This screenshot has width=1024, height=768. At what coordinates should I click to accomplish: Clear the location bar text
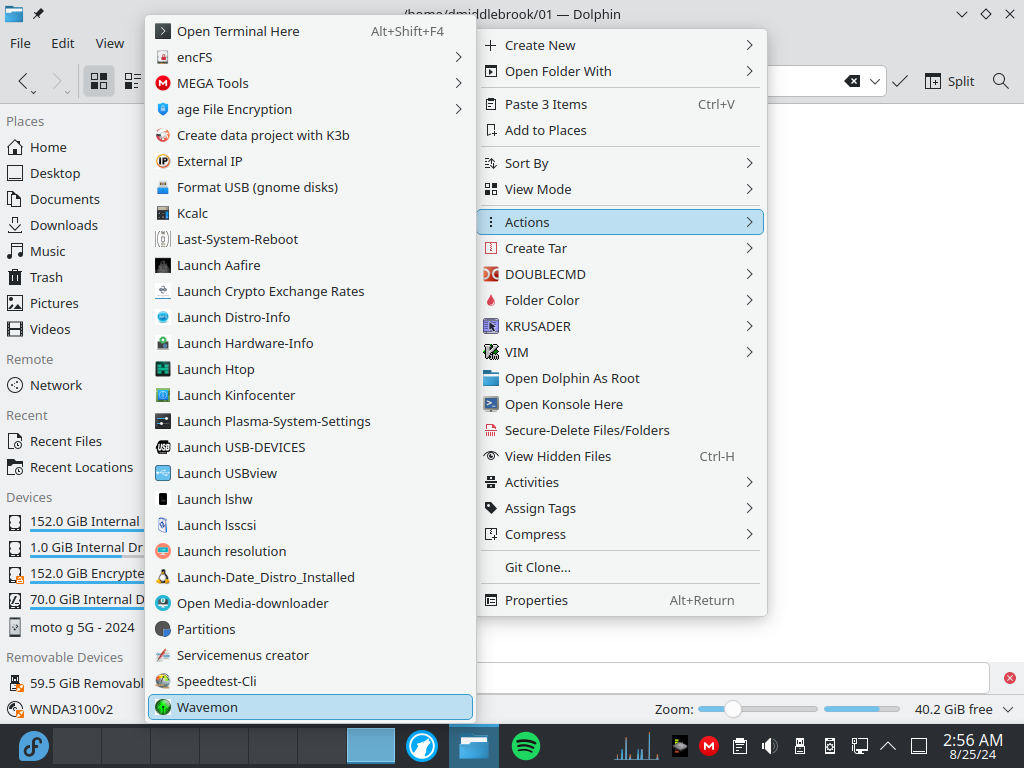(x=852, y=81)
